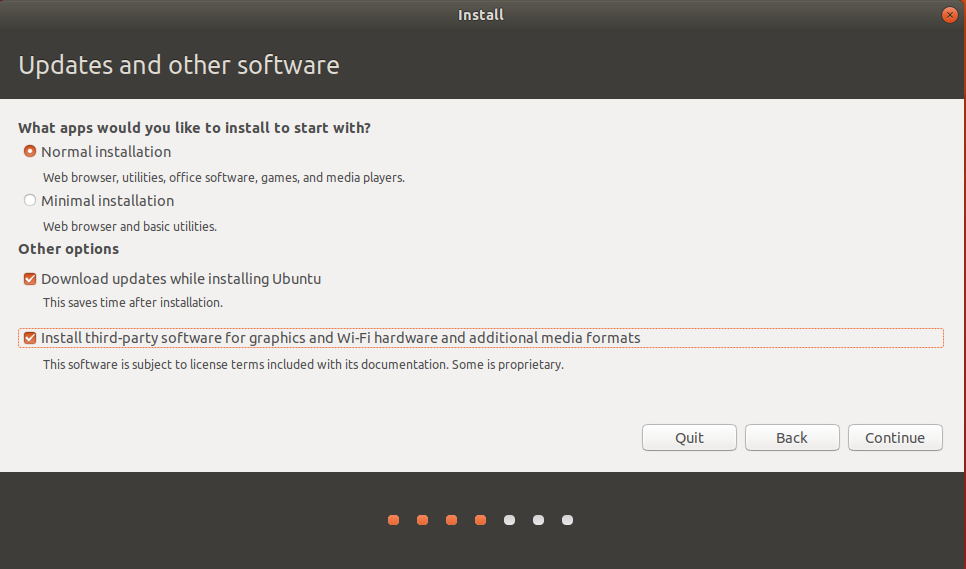Uncheck Download updates while installing Ubuntu

click(30, 279)
